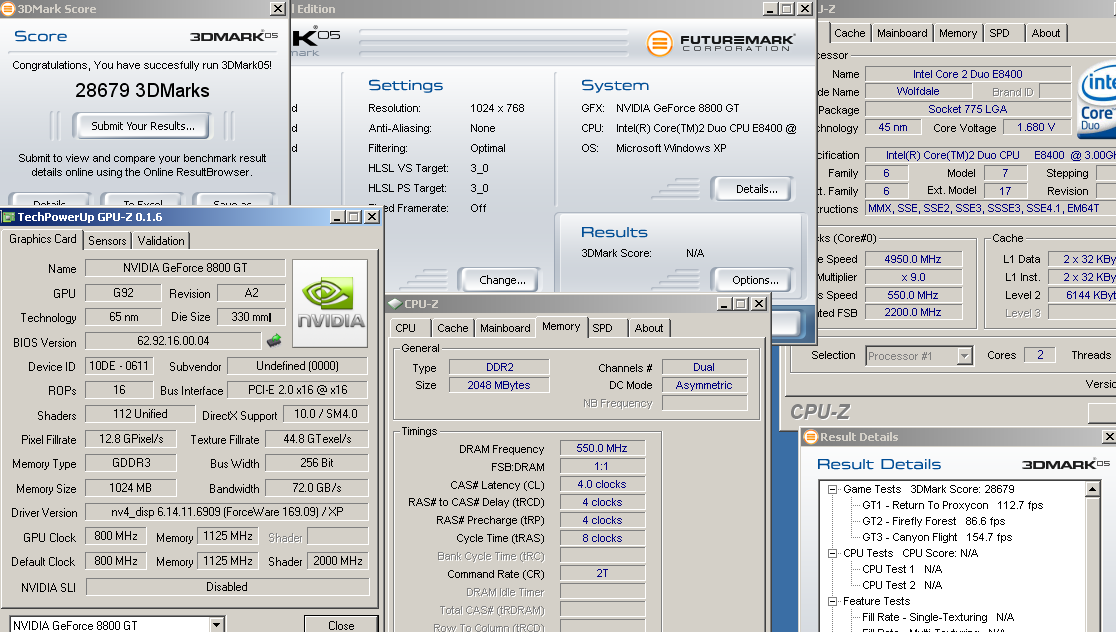Select the CPU Test 1 row
This screenshot has width=1116, height=632.
tap(902, 569)
